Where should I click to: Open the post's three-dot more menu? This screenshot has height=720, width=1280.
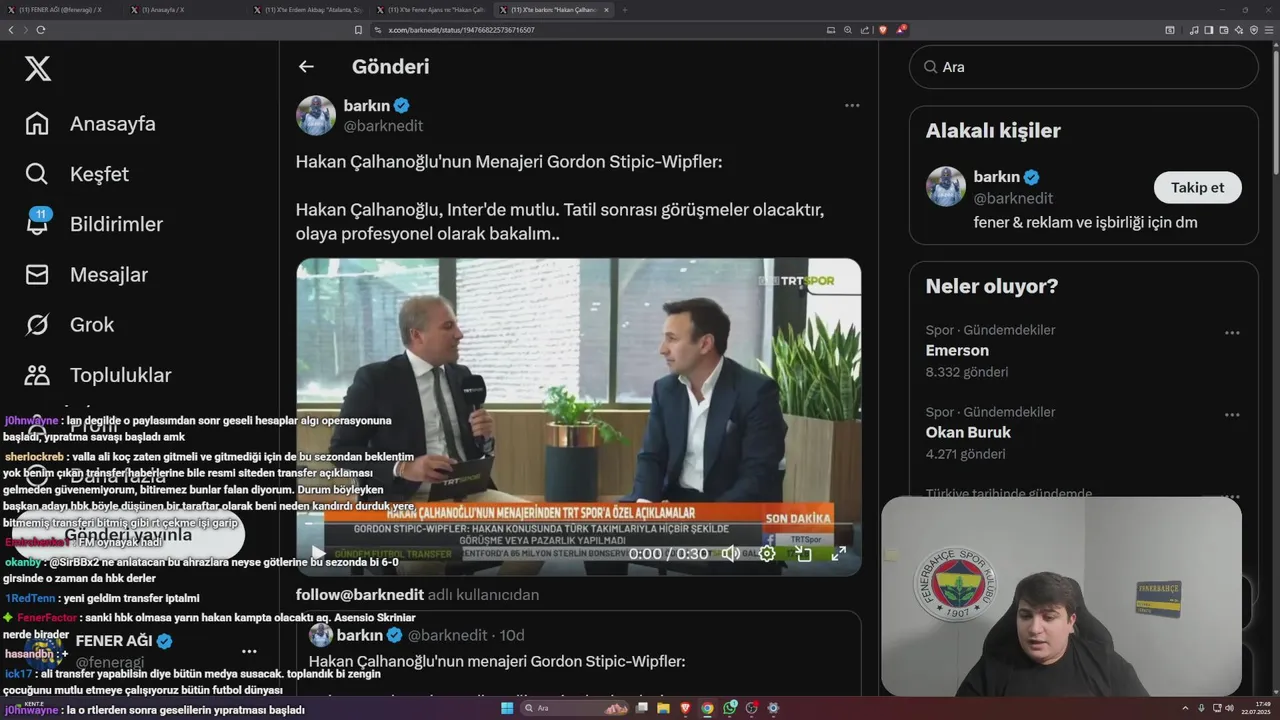pyautogui.click(x=852, y=105)
